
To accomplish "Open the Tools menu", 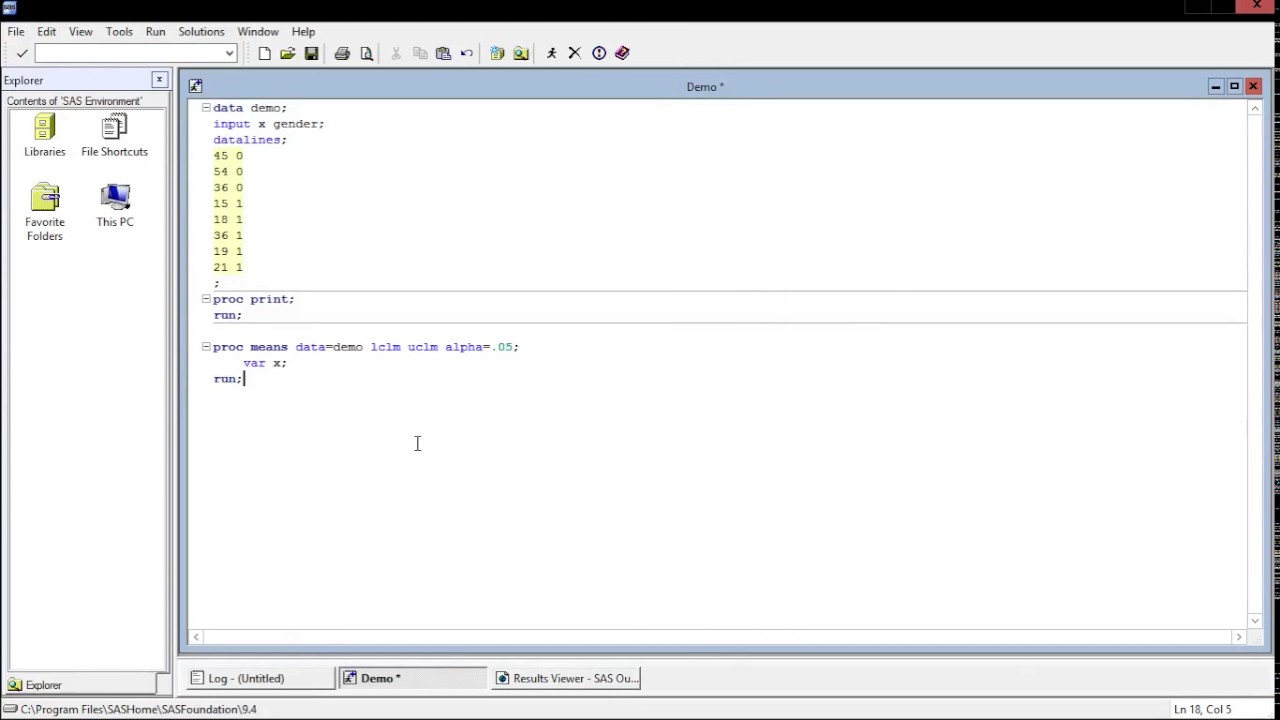I will tap(119, 32).
